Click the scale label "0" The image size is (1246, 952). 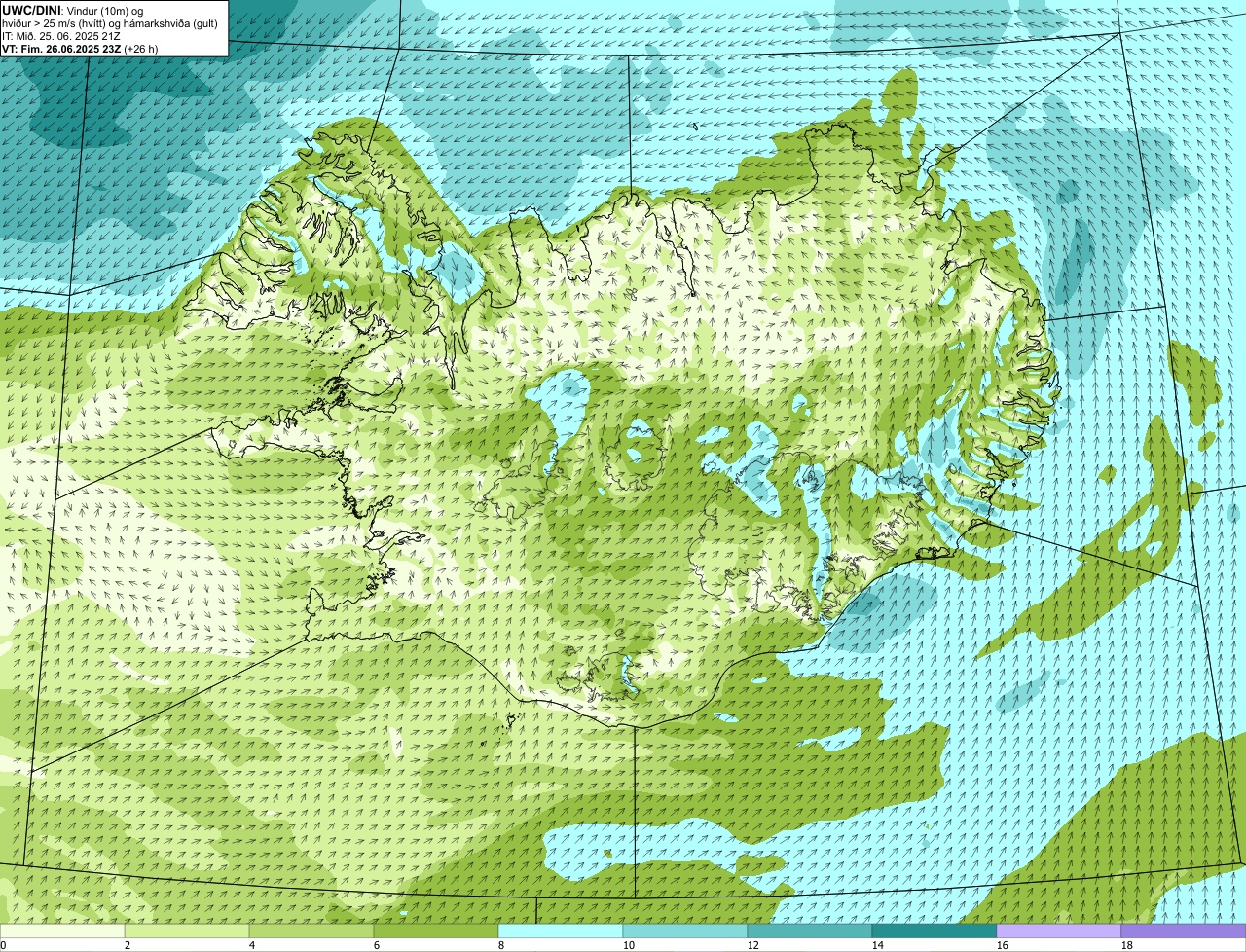tap(3, 945)
